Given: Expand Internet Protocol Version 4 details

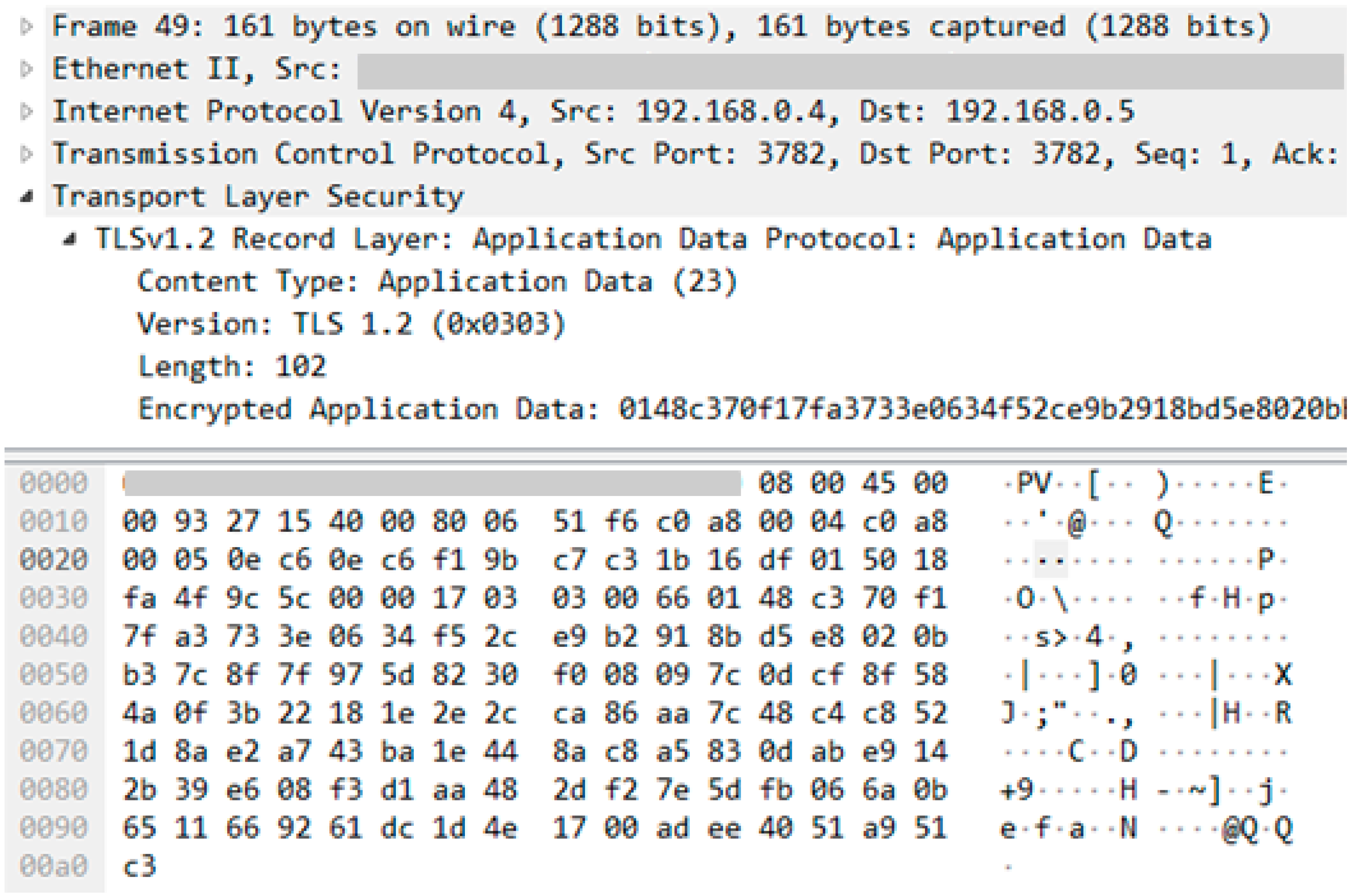Looking at the screenshot, I should click(x=26, y=112).
